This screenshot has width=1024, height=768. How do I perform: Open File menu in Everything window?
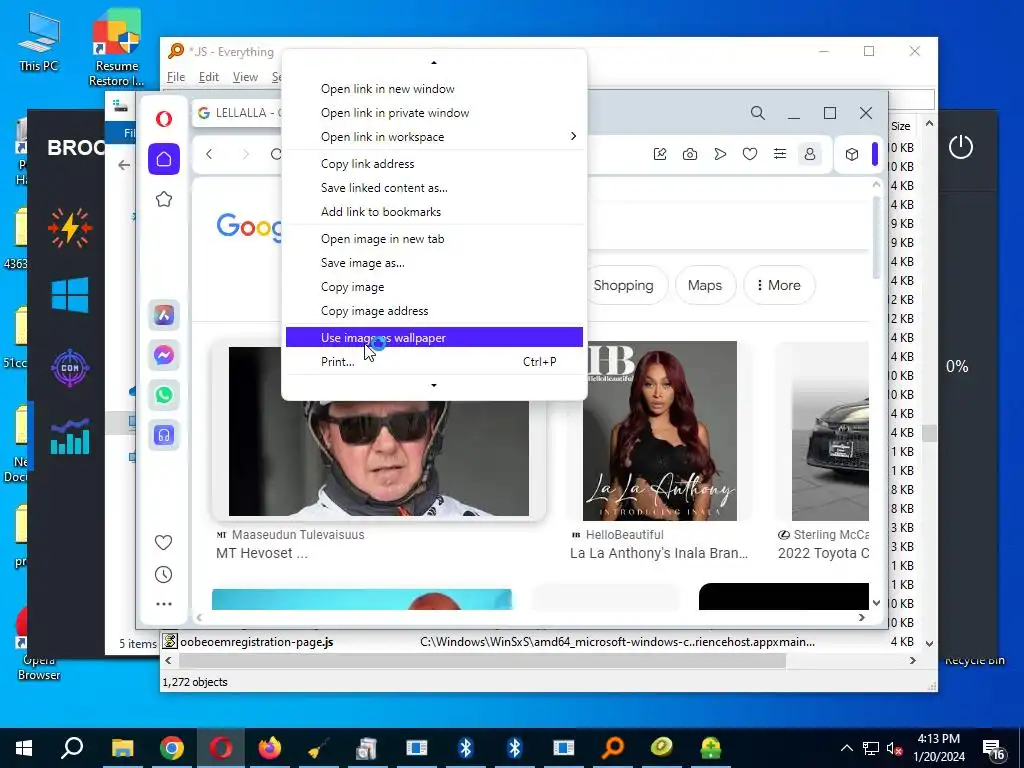176,77
